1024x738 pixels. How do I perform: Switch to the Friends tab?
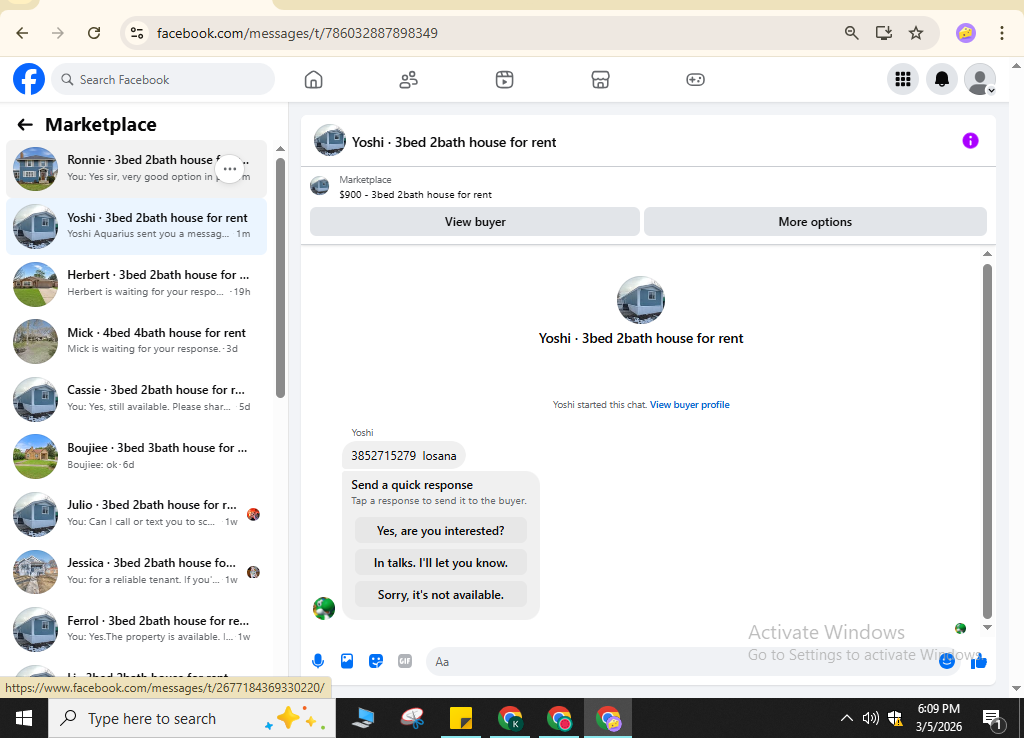click(x=409, y=80)
